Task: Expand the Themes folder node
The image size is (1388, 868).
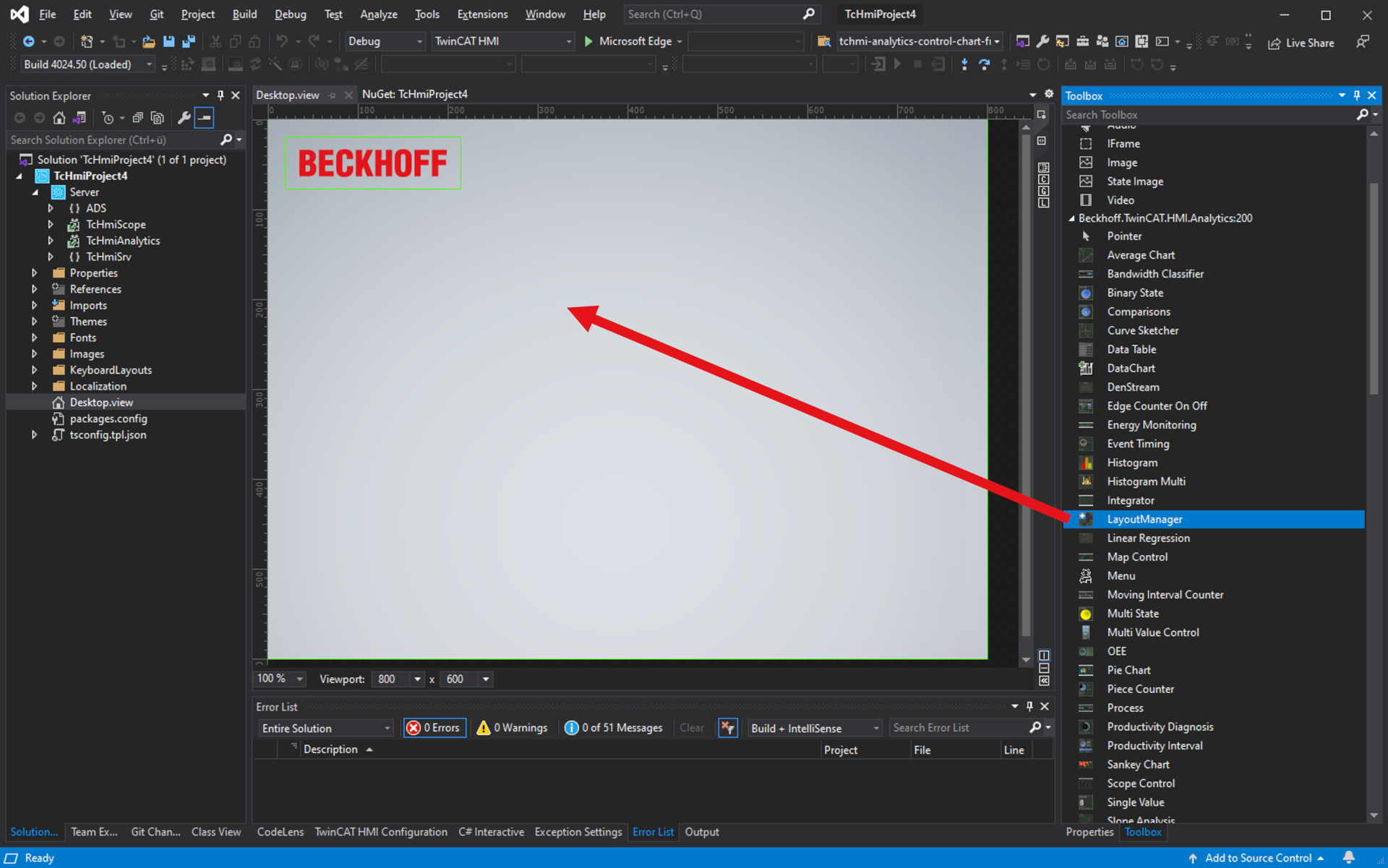Action: point(34,322)
